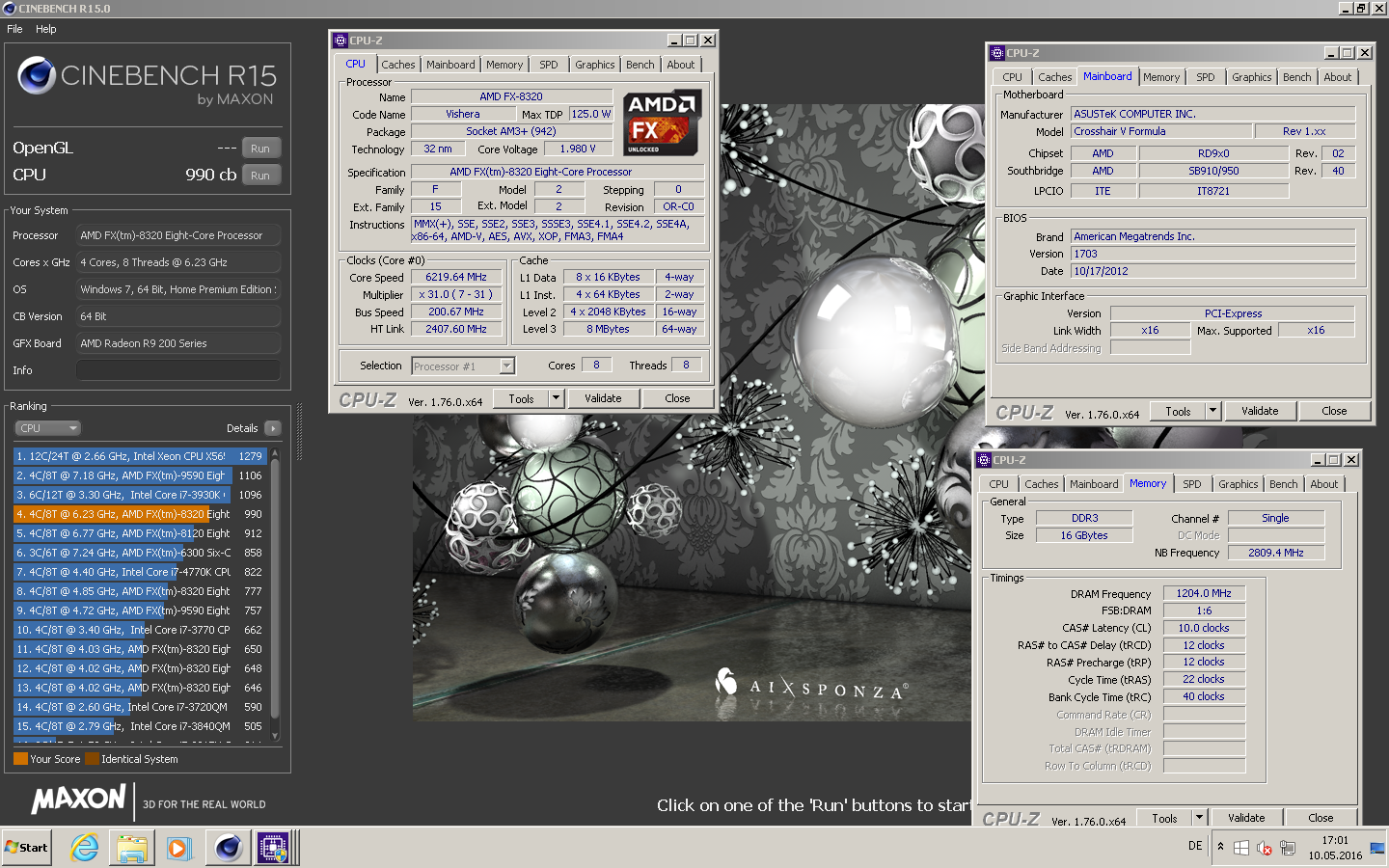Open Internet Explorer from the taskbar

pyautogui.click(x=85, y=848)
